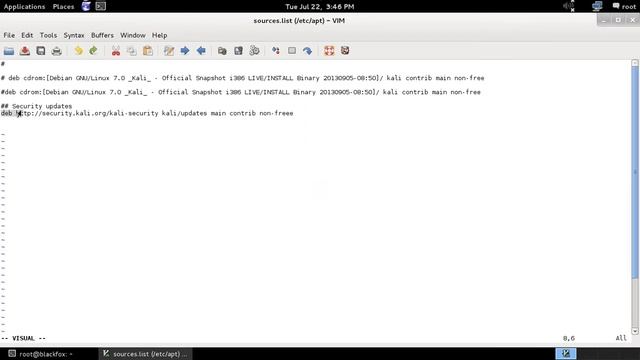
Task: Click the vertical scrollbar thumb
Action: coord(635,173)
